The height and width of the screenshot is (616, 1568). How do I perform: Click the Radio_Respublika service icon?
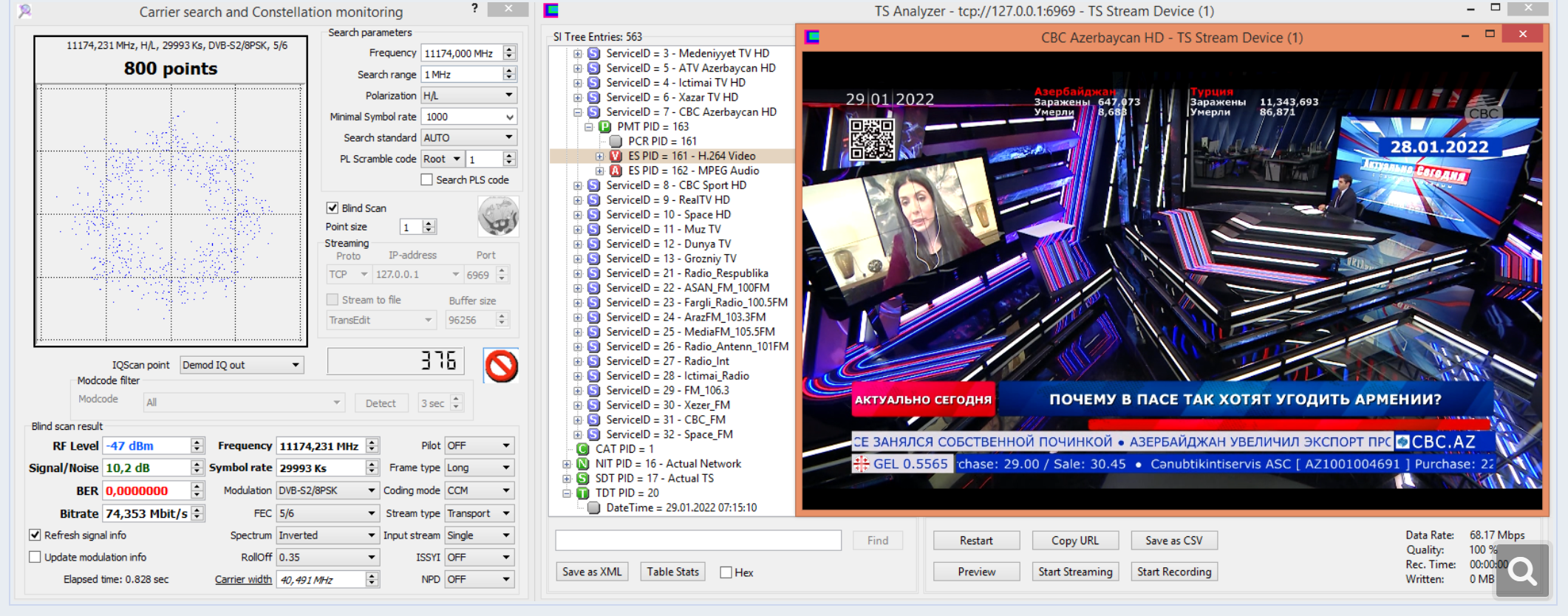coord(593,273)
